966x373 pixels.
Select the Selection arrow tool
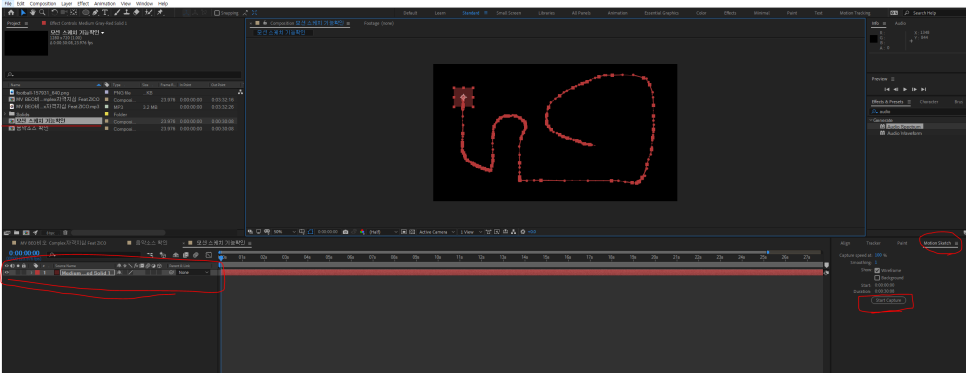click(23, 12)
